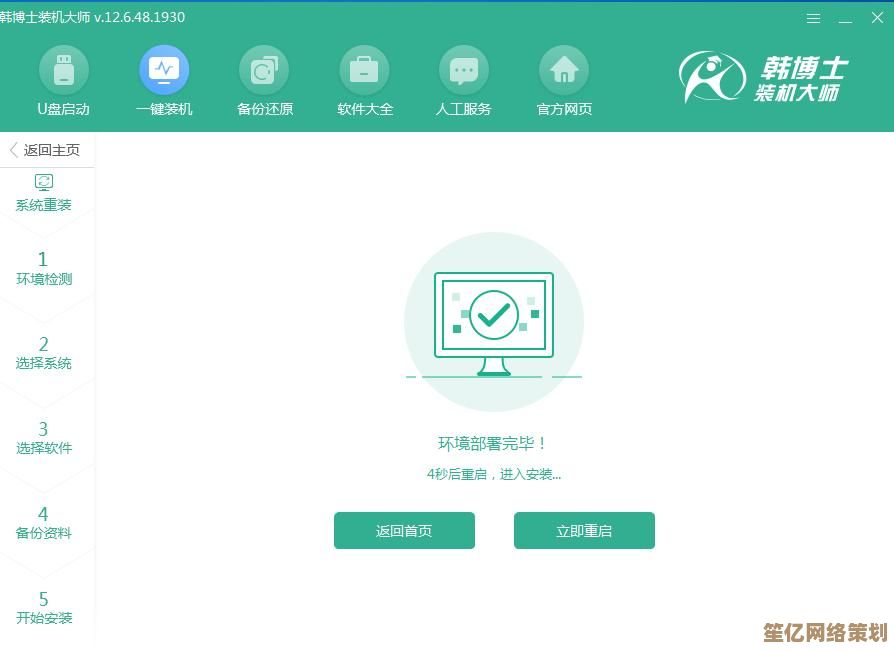
Task: Click the 系统重装 sidebar icon
Action: 43,192
